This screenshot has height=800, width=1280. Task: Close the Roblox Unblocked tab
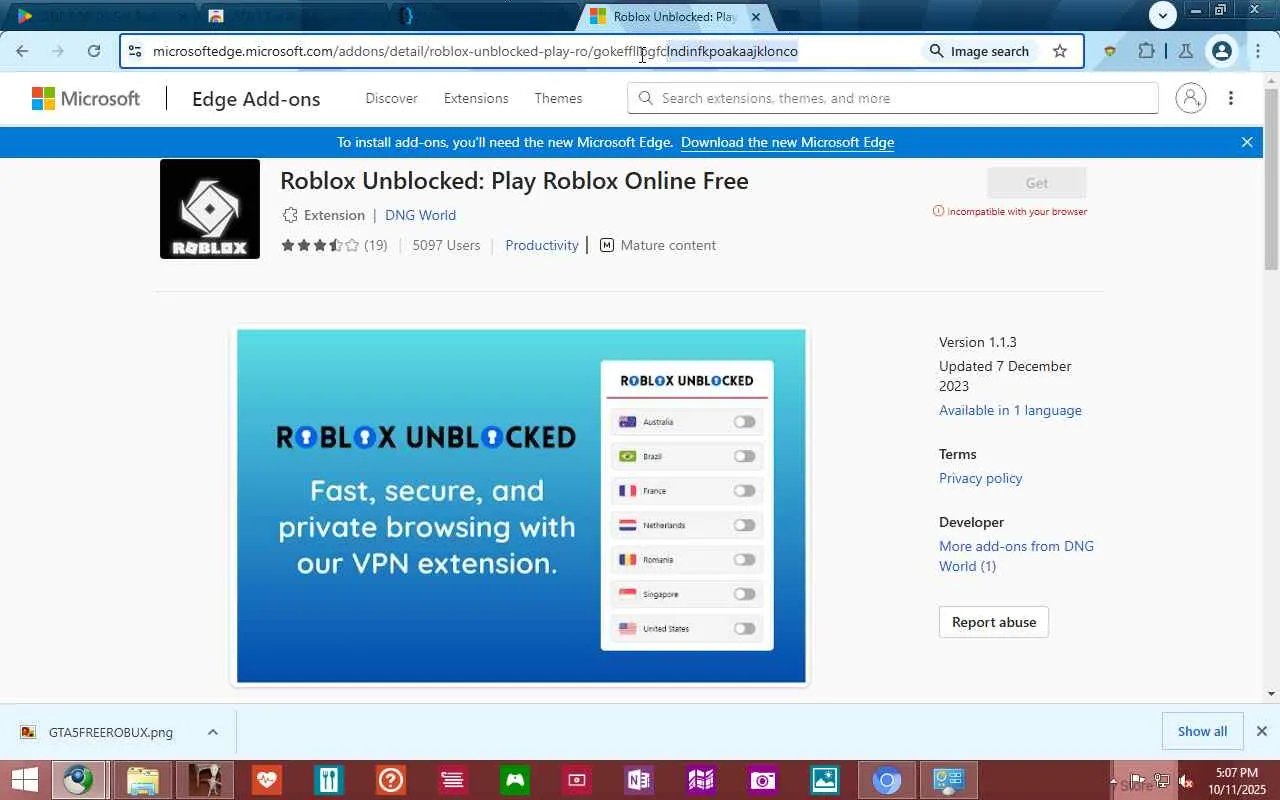[756, 16]
